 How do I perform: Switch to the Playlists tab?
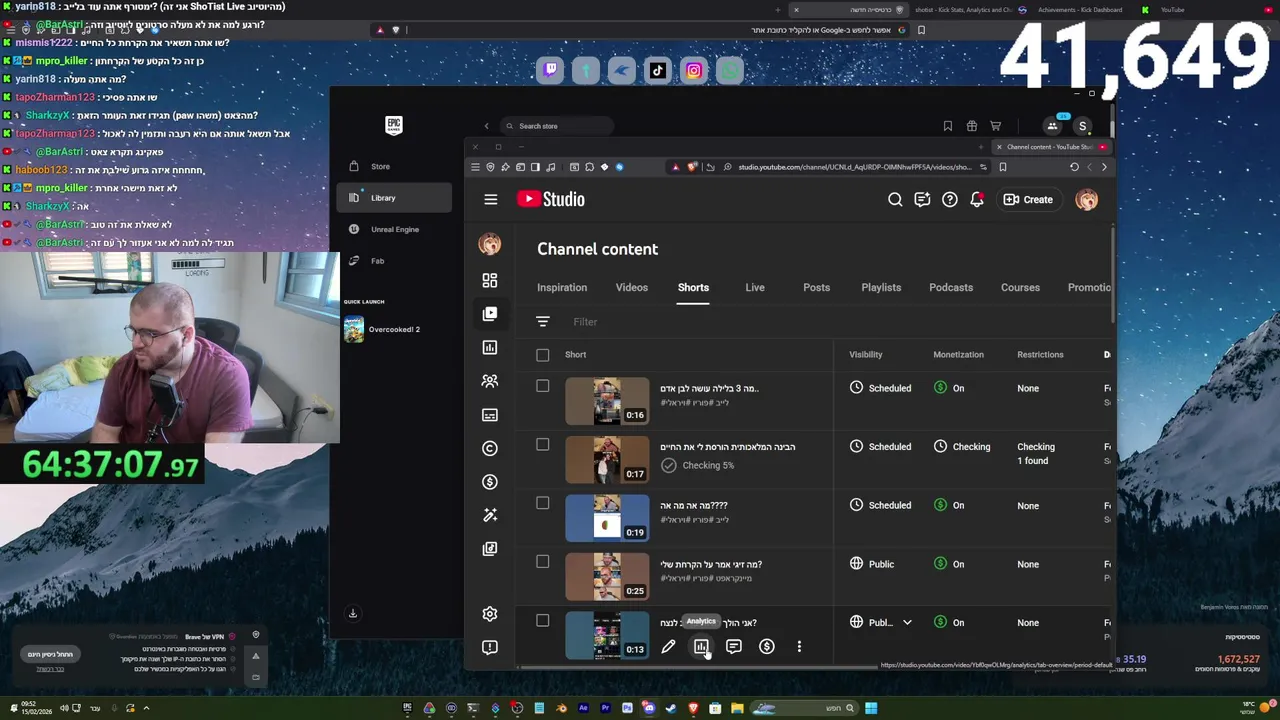(x=881, y=288)
